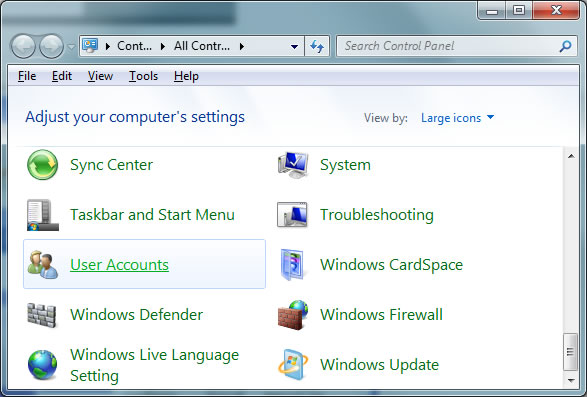Open the Help menu
Viewport: 587px width, 397px height.
[186, 76]
